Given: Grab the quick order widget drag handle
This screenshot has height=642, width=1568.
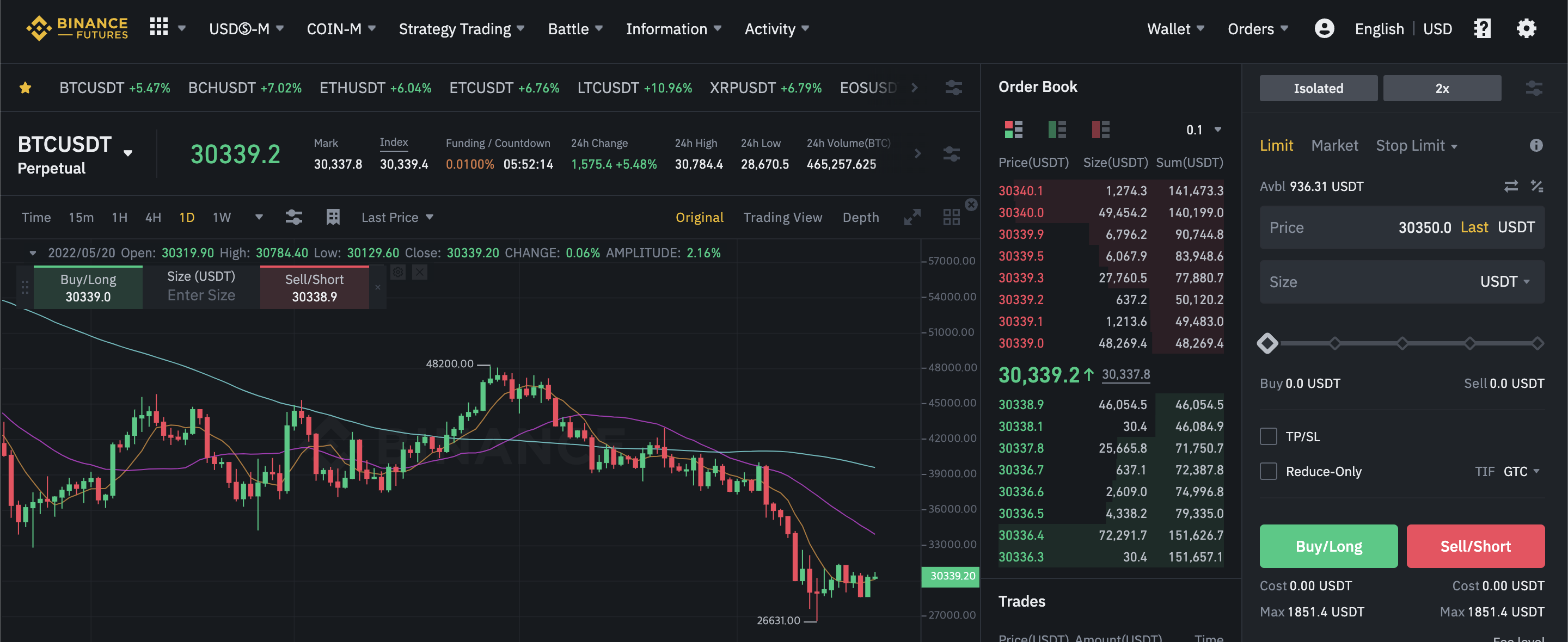Looking at the screenshot, I should coord(25,287).
